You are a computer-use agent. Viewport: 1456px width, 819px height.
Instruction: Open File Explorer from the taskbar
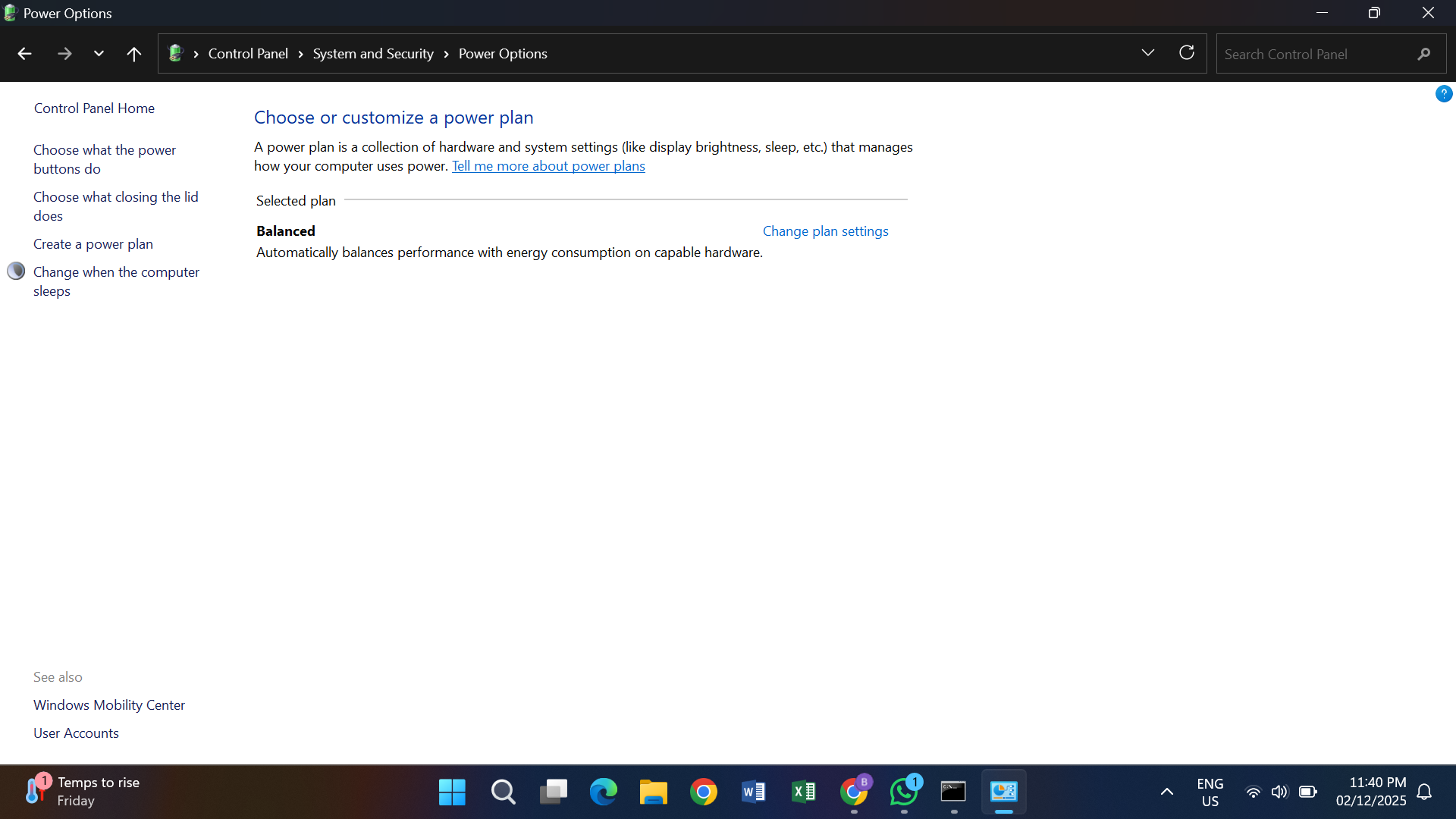pos(653,791)
